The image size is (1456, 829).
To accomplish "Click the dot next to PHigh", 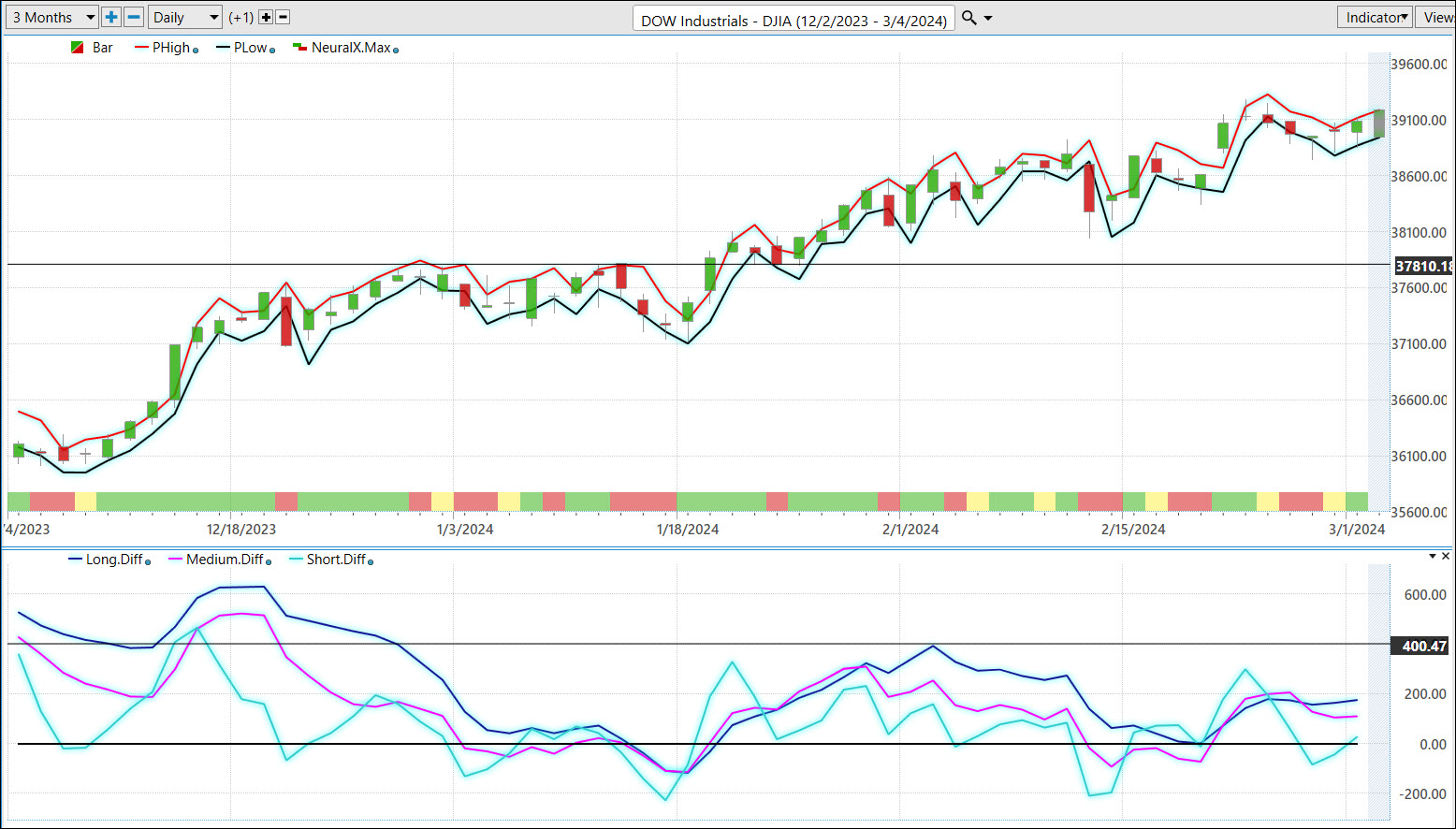I will coord(196,51).
